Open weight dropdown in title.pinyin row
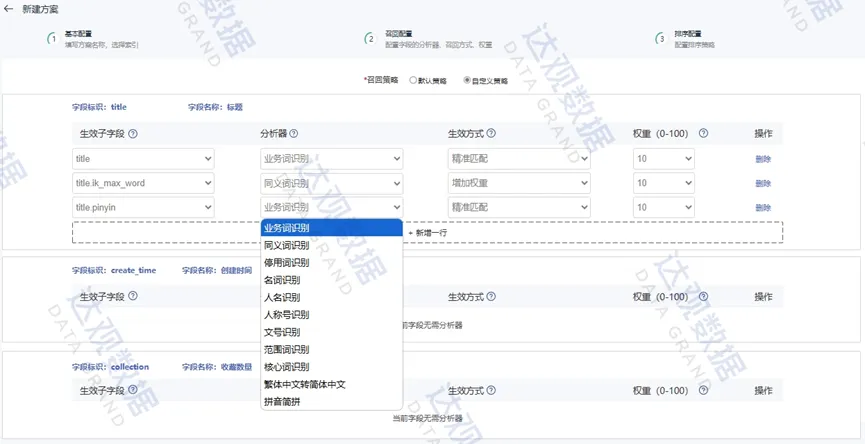Screen dimensions: 865x444 click(664, 207)
